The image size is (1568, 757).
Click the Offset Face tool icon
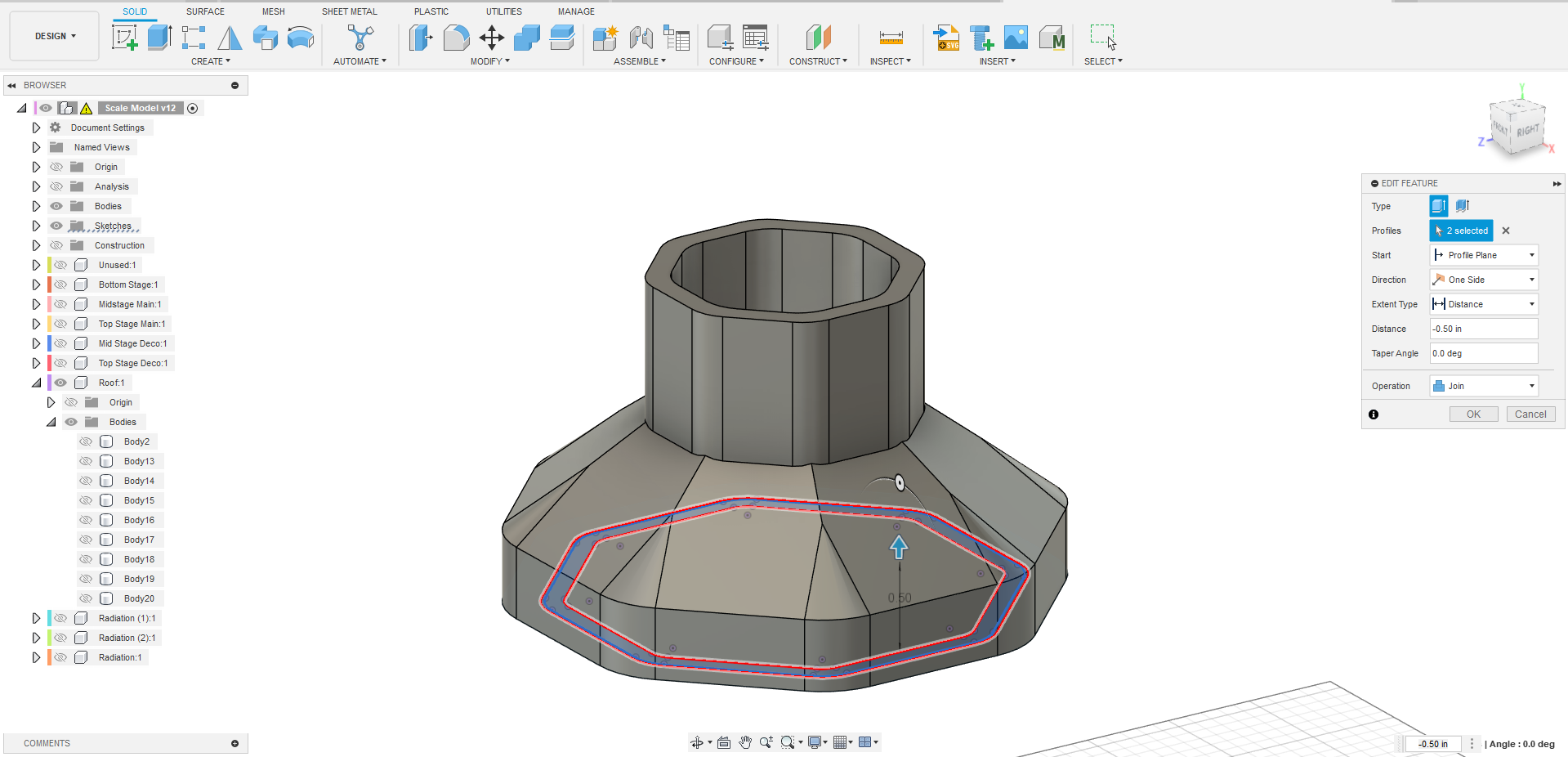click(562, 37)
